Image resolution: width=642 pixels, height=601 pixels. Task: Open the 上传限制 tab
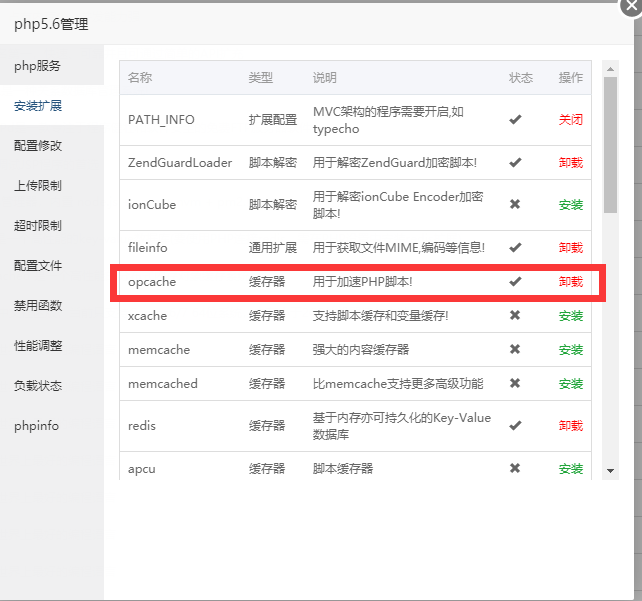52,185
